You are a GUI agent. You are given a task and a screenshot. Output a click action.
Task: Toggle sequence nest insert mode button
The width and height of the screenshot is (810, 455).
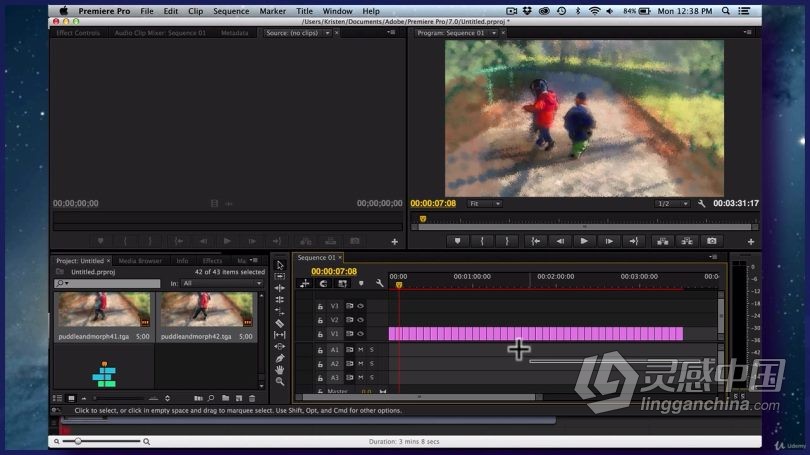coord(305,283)
